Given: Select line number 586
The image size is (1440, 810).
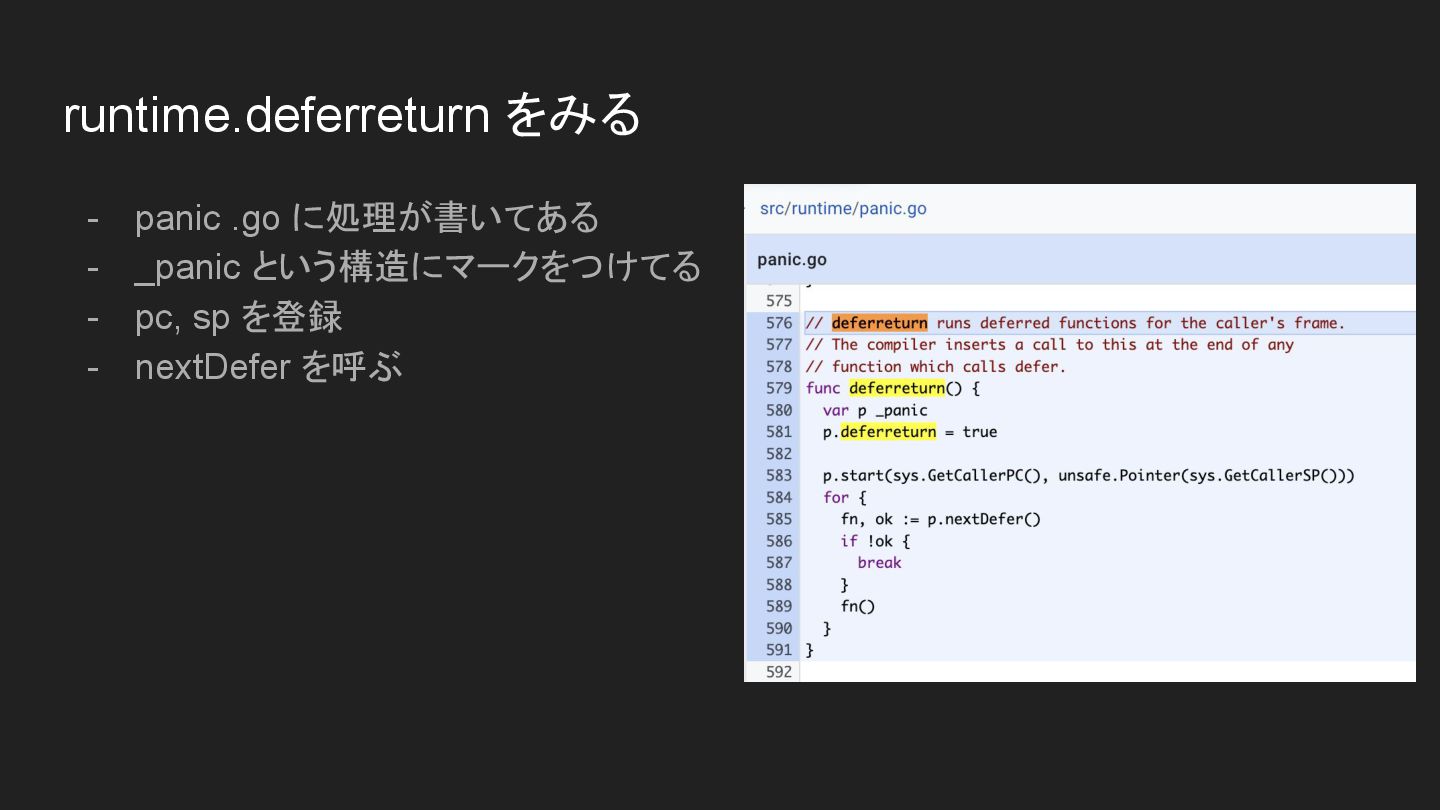Looking at the screenshot, I should [779, 541].
